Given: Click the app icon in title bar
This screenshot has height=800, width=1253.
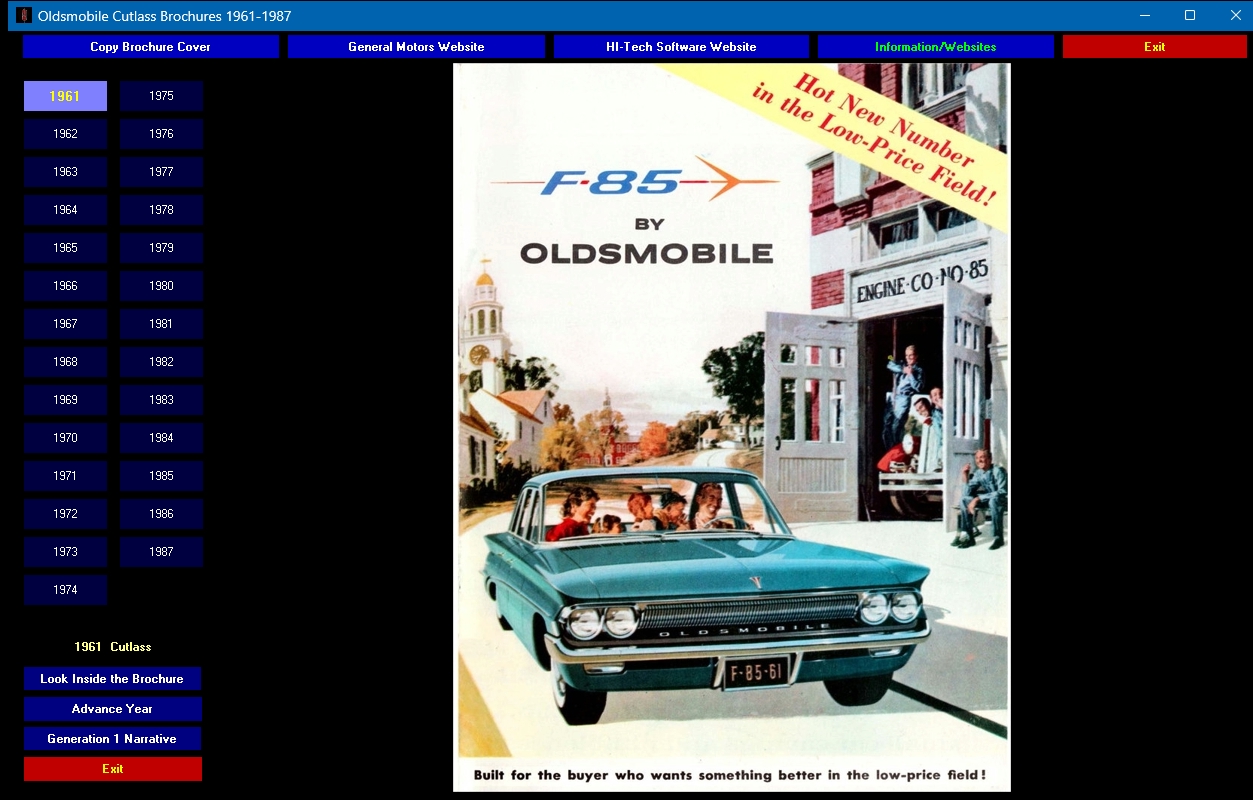Looking at the screenshot, I should (x=24, y=16).
